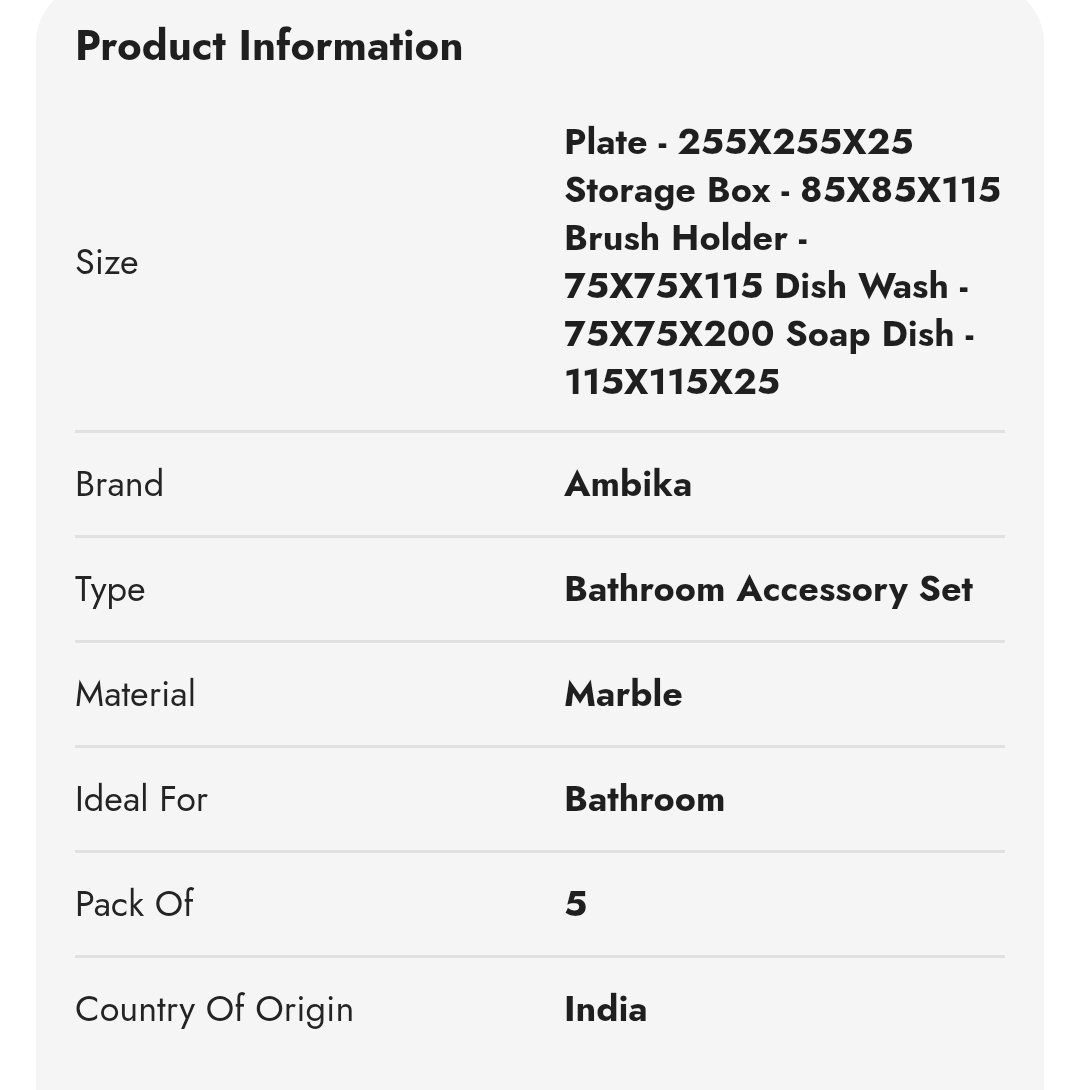
Task: Click the Plate 255X255X25 size text
Action: pos(738,142)
